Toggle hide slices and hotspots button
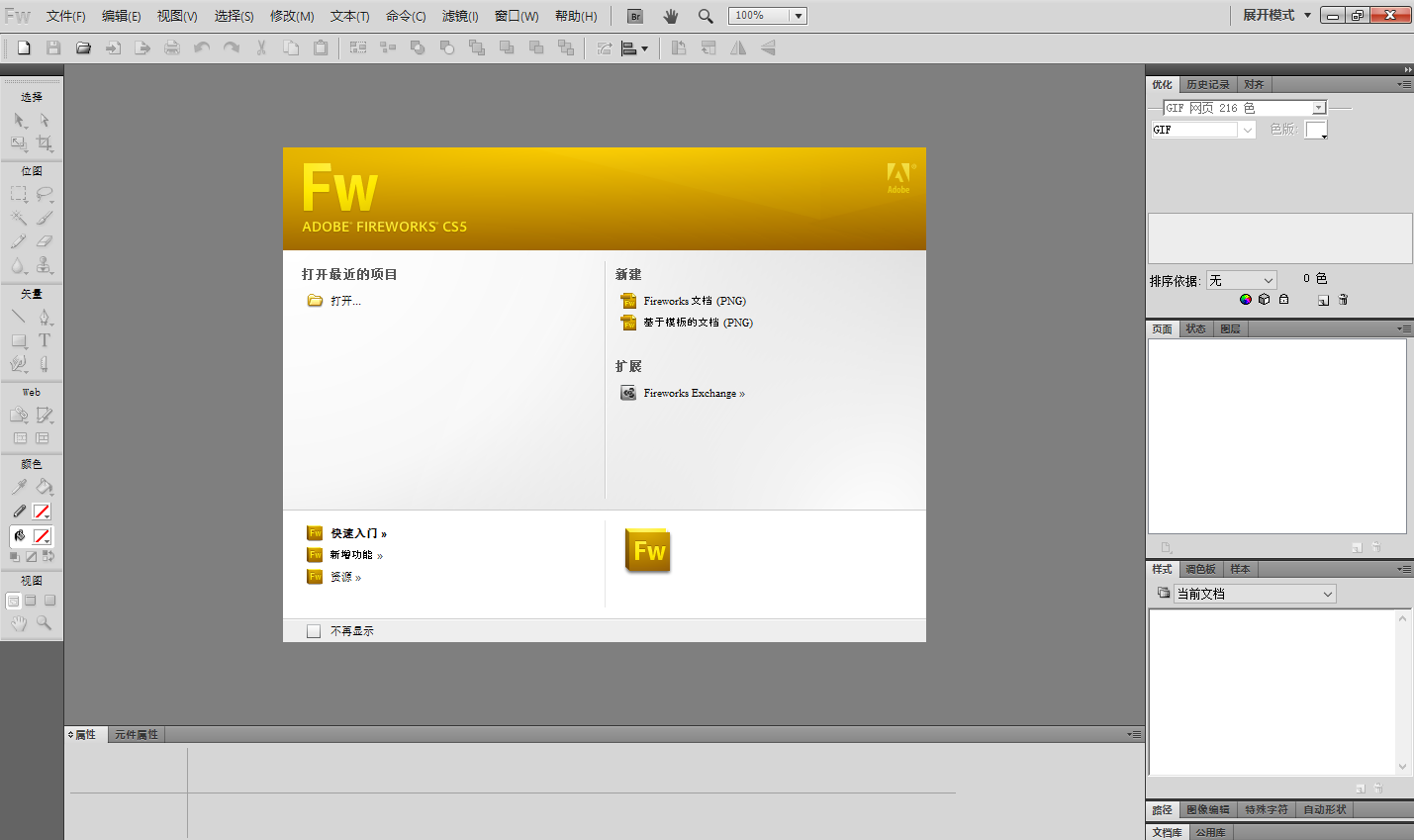This screenshot has width=1414, height=840. (20, 438)
